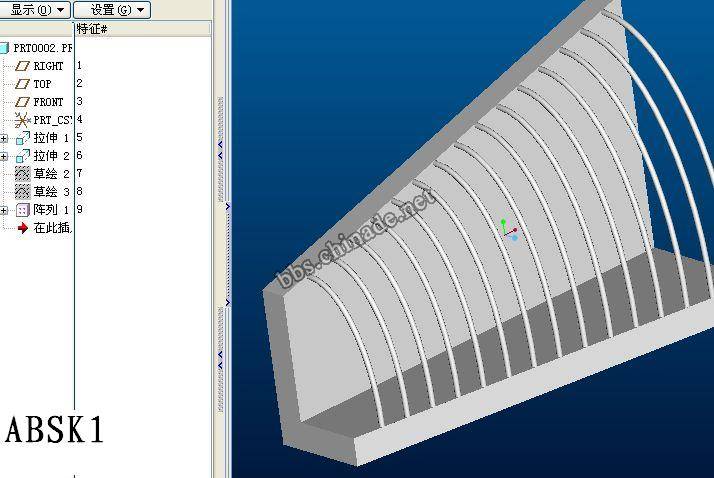Viewport: 714px width, 478px height.
Task: Expand the 拉伸 2 tree node
Action: click(4, 156)
